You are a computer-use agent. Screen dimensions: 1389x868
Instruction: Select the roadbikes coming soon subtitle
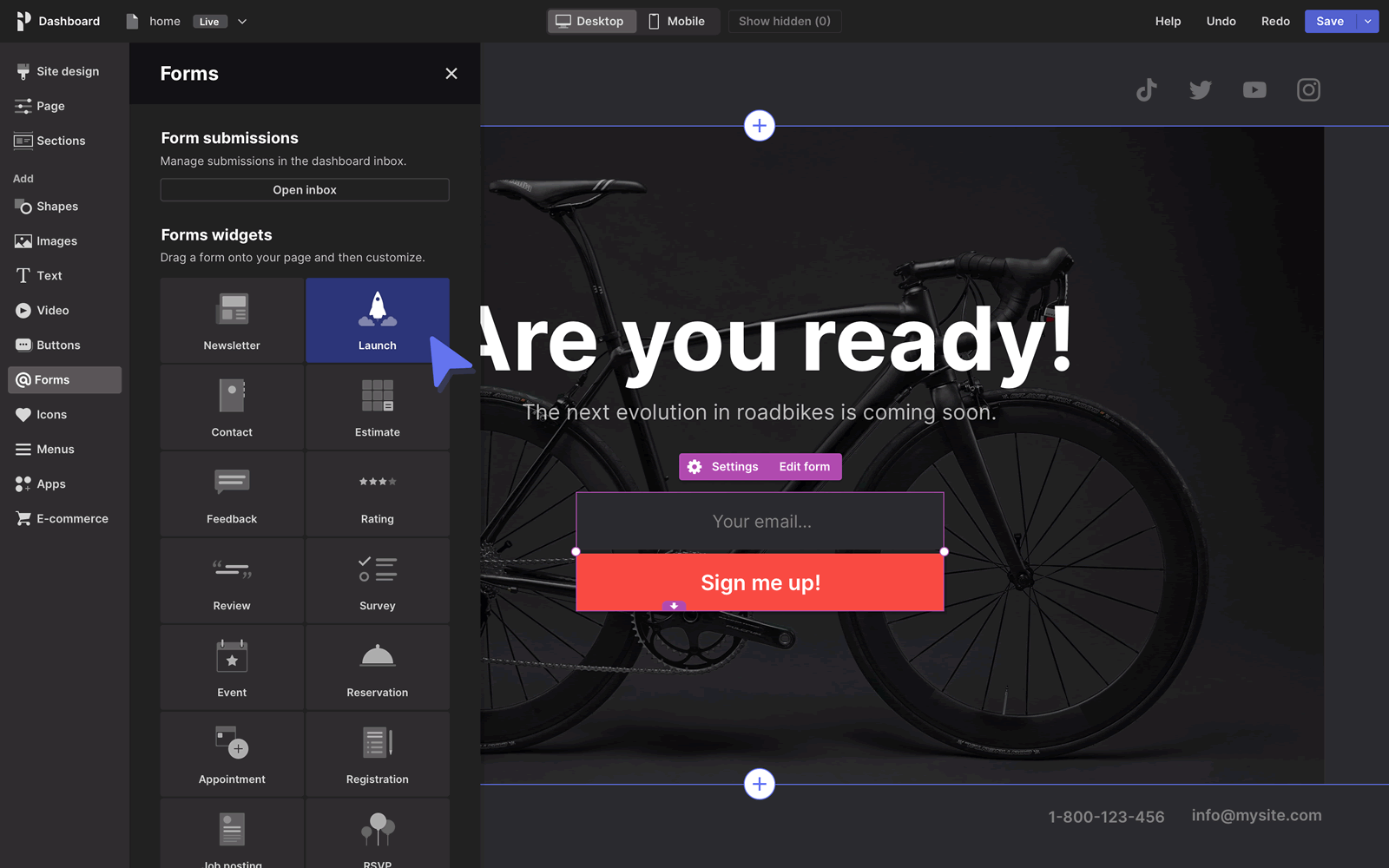[760, 412]
